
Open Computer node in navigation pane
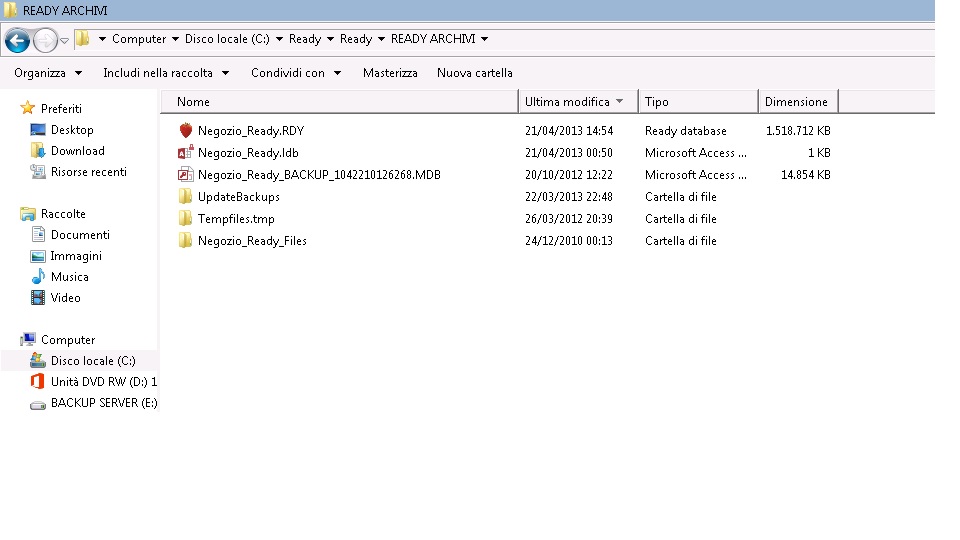point(68,340)
